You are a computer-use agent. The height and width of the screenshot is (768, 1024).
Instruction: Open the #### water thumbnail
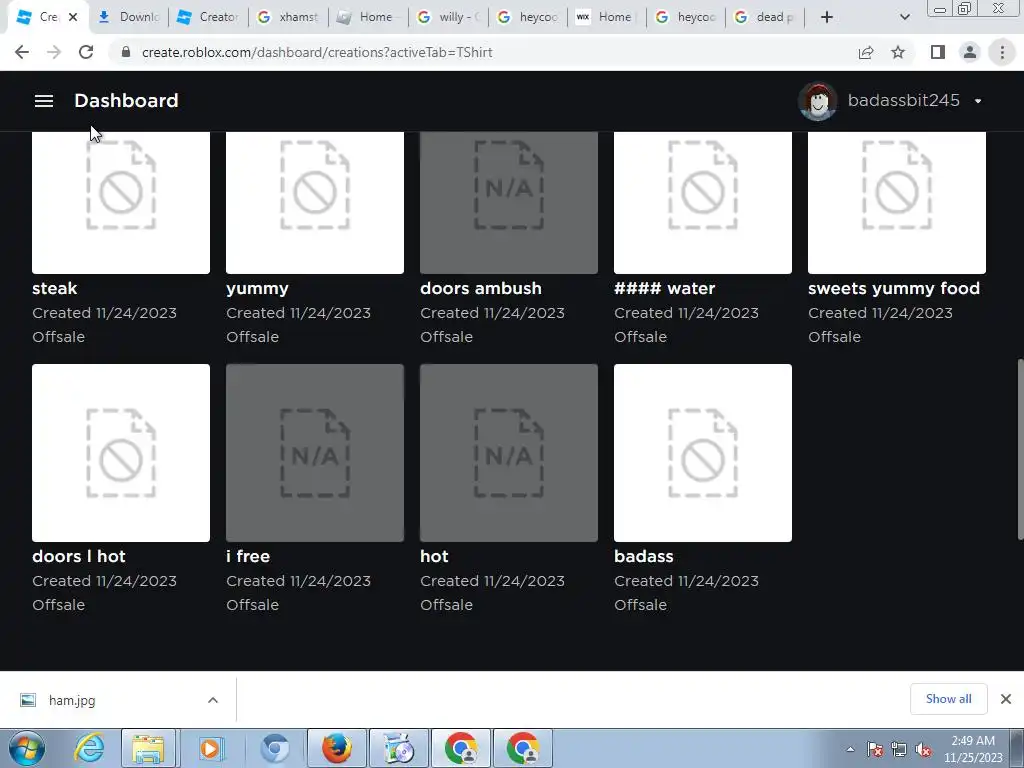tap(703, 202)
